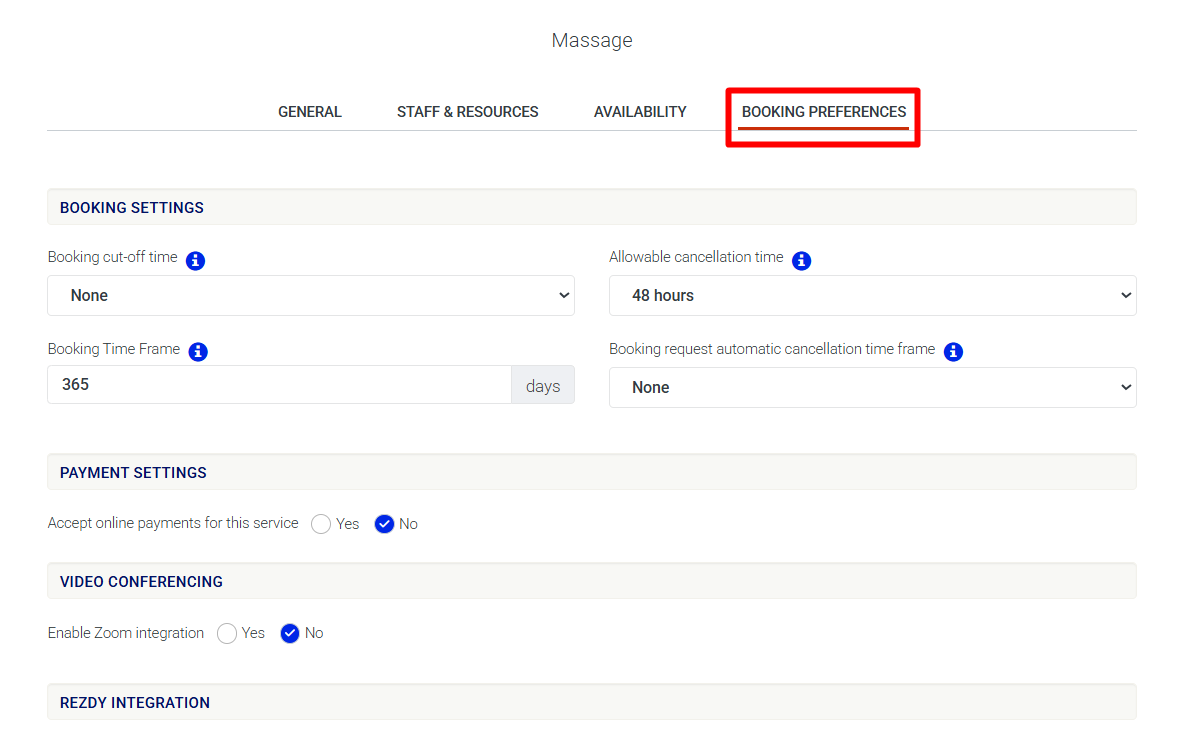The image size is (1183, 738).
Task: Click 'Accept online payments for this service' label
Action: click(173, 523)
